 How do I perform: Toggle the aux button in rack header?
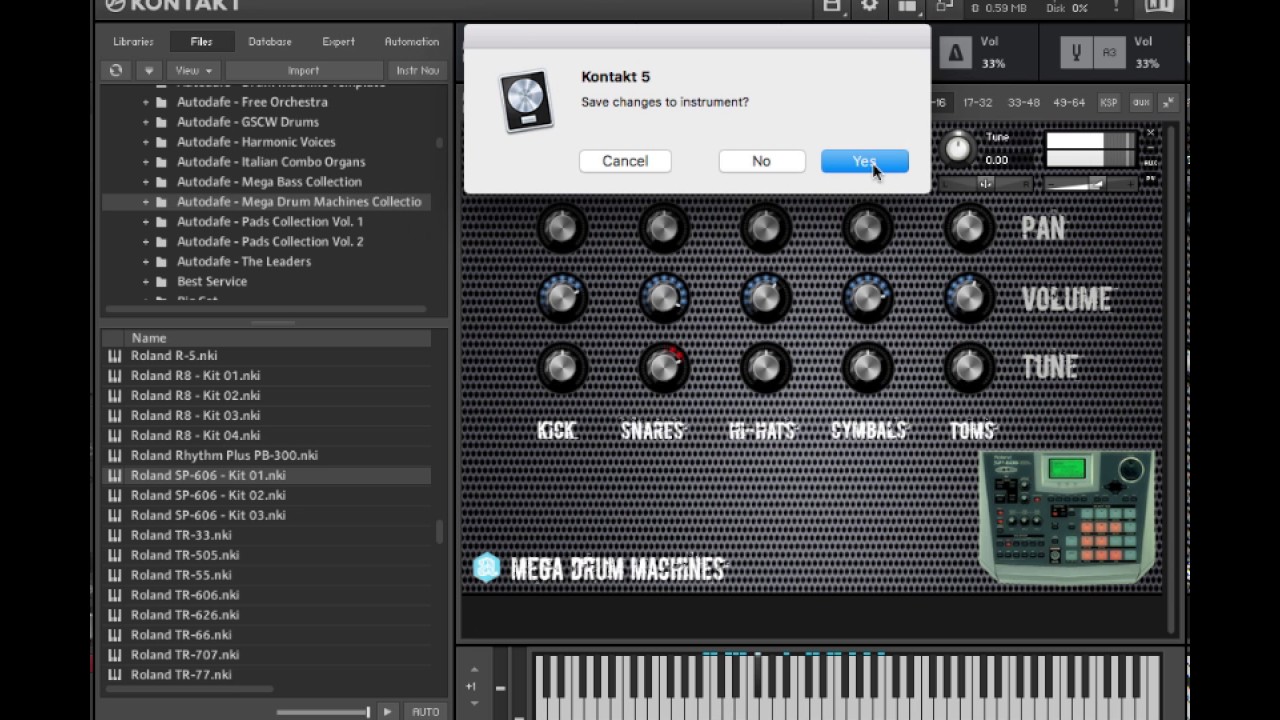tap(1141, 103)
